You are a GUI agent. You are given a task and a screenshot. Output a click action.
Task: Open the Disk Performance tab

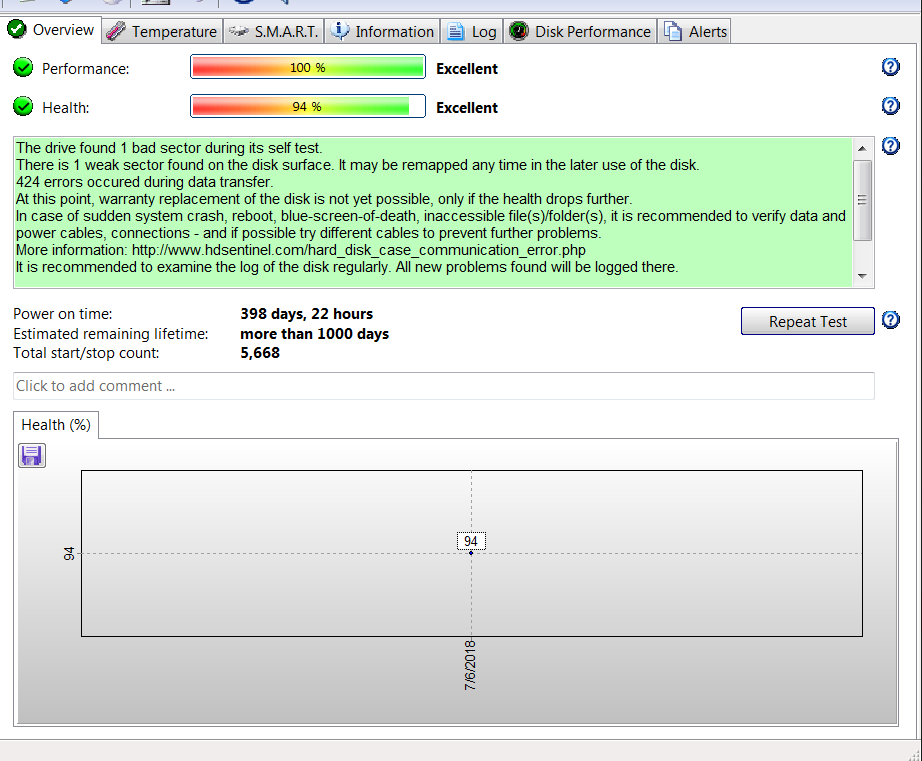pos(580,32)
